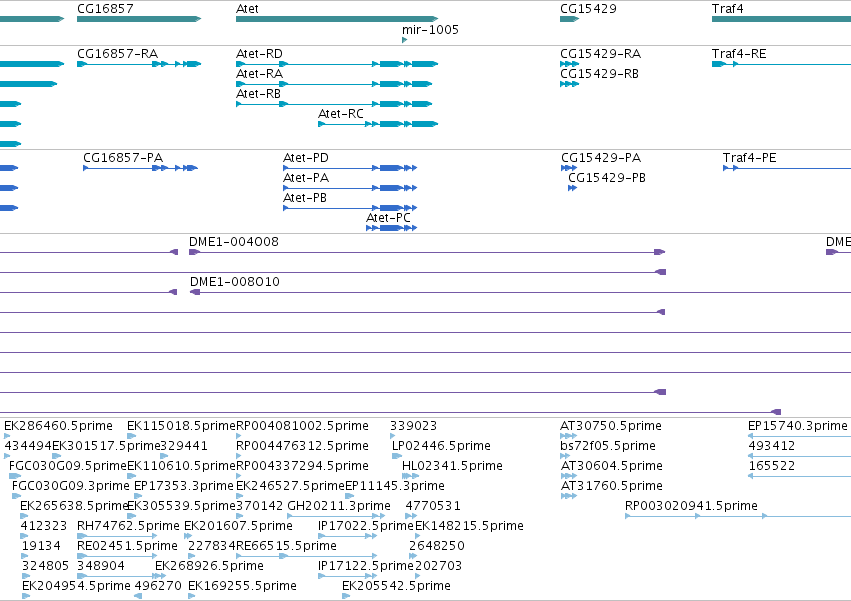Click the Atet-RD transcript label
This screenshot has width=851, height=601.
tap(259, 54)
